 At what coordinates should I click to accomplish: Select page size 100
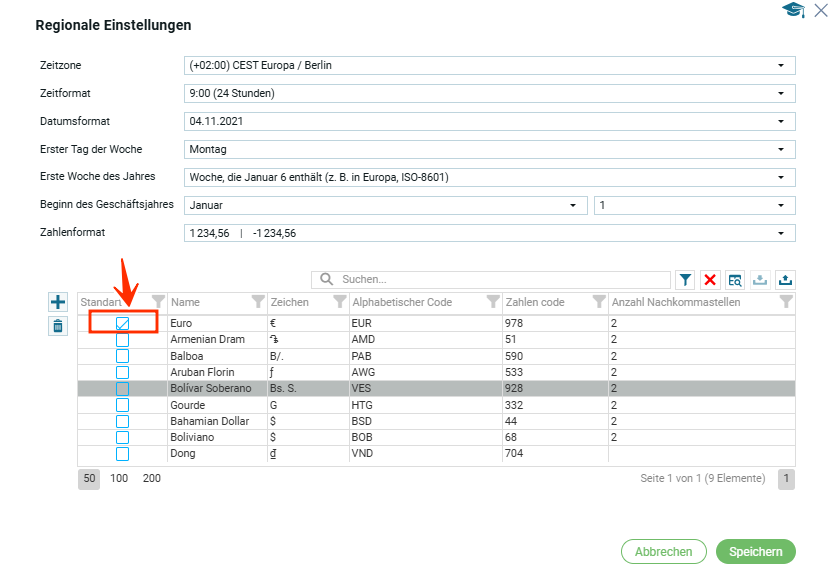pyautogui.click(x=119, y=479)
